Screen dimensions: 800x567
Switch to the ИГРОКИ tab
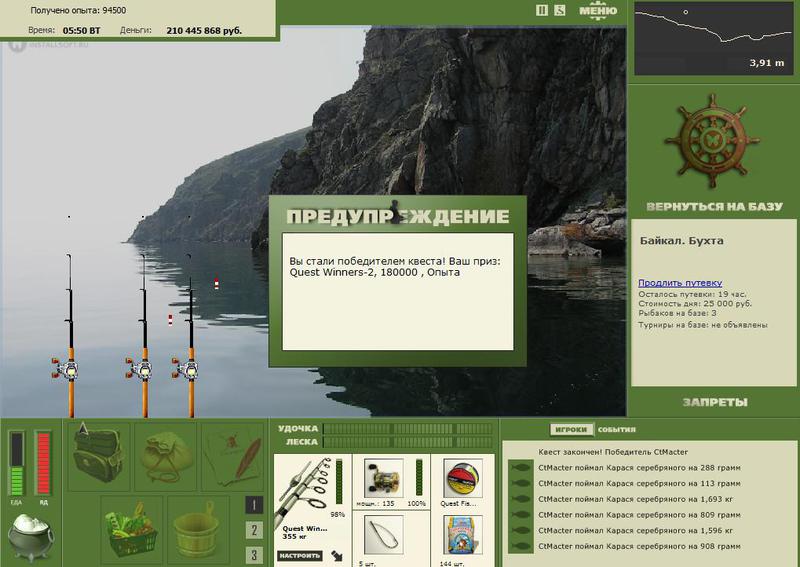pos(571,430)
